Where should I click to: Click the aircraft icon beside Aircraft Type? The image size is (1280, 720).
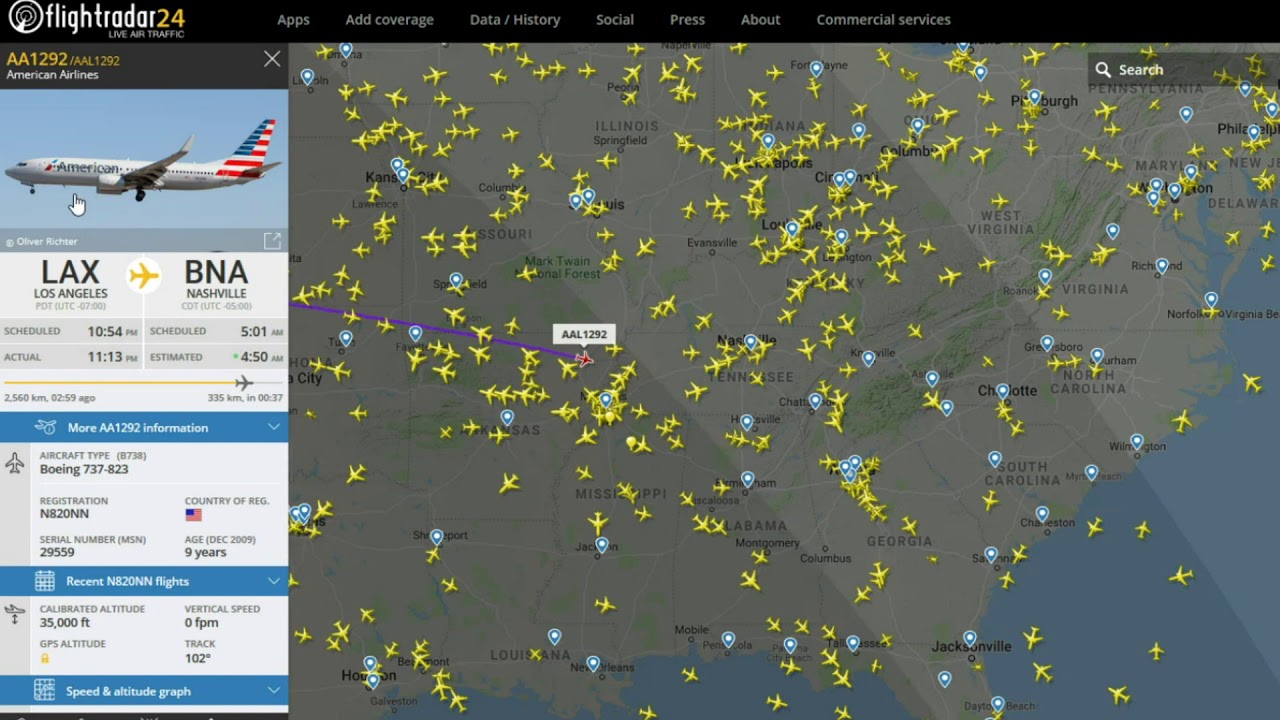(15, 463)
